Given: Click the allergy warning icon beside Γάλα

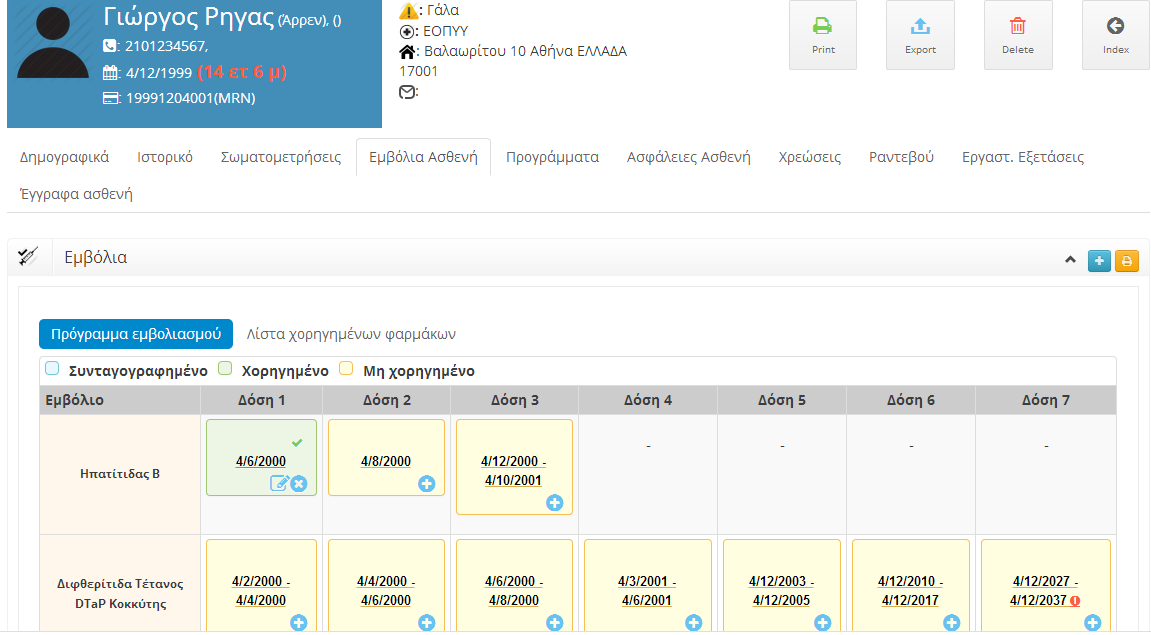Looking at the screenshot, I should click(408, 11).
